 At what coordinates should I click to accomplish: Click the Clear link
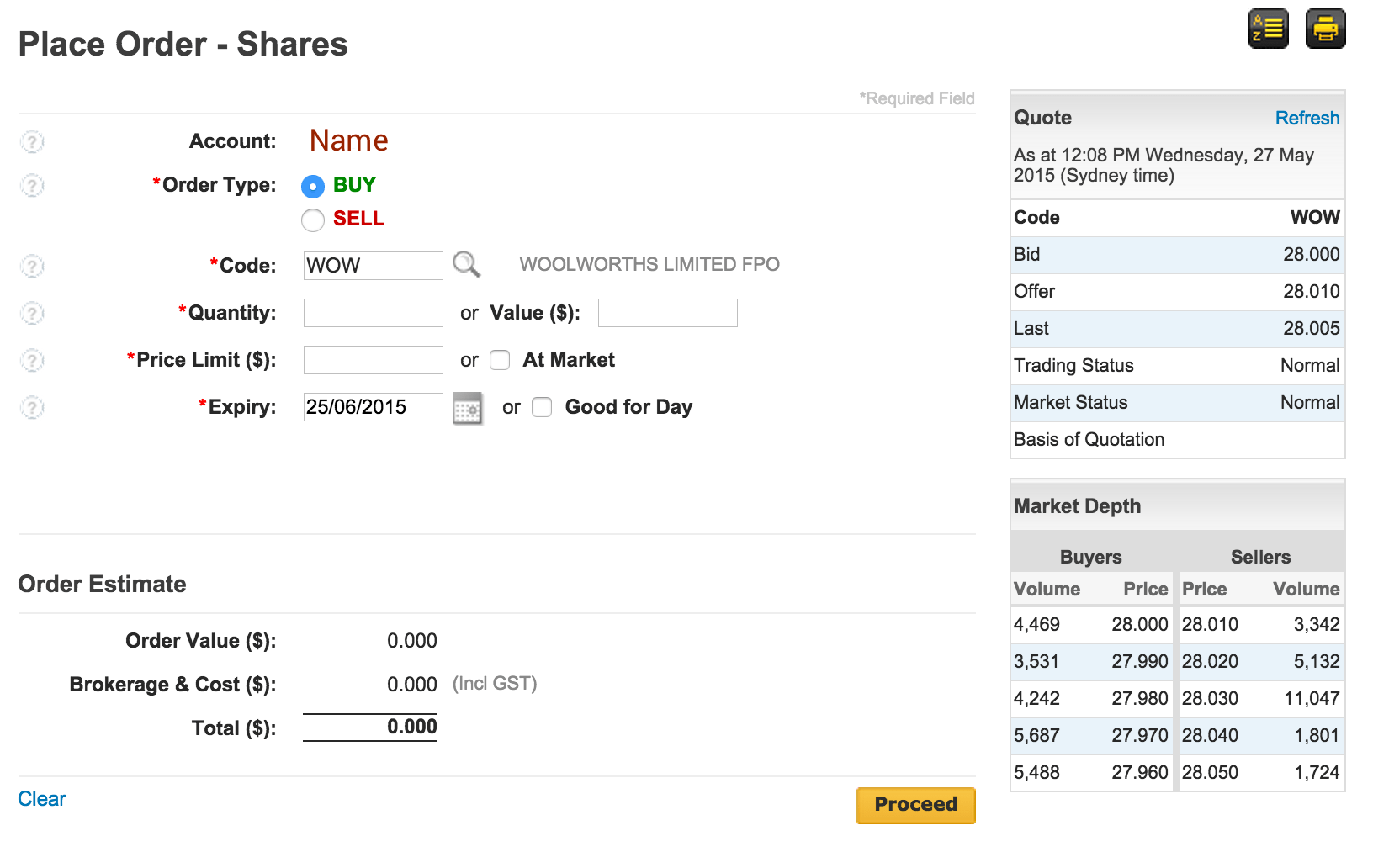[42, 799]
